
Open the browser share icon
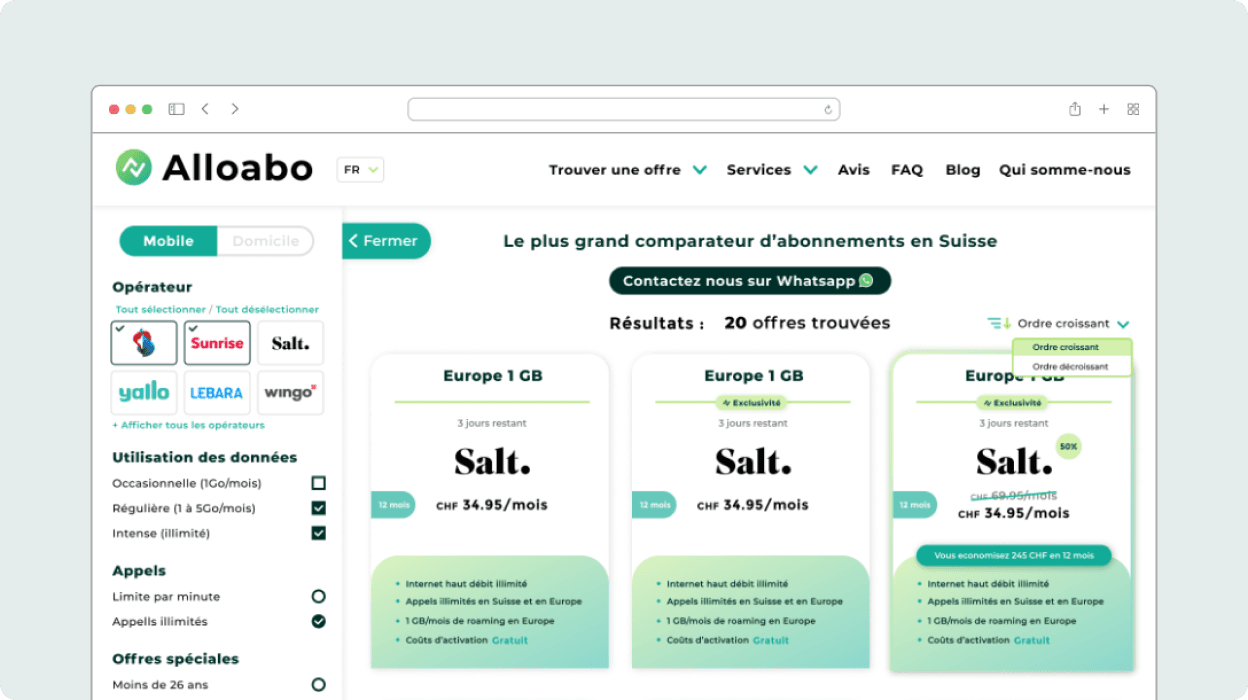point(1075,109)
